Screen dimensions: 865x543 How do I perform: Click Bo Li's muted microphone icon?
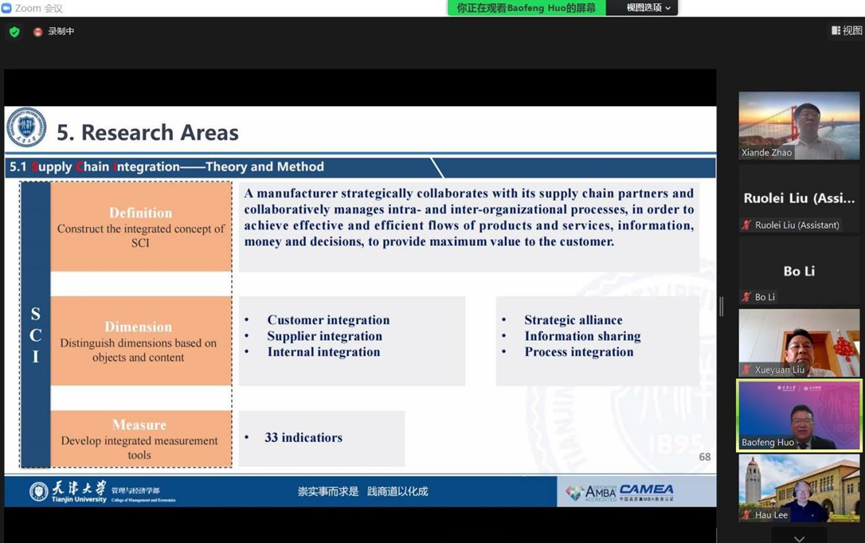(746, 297)
